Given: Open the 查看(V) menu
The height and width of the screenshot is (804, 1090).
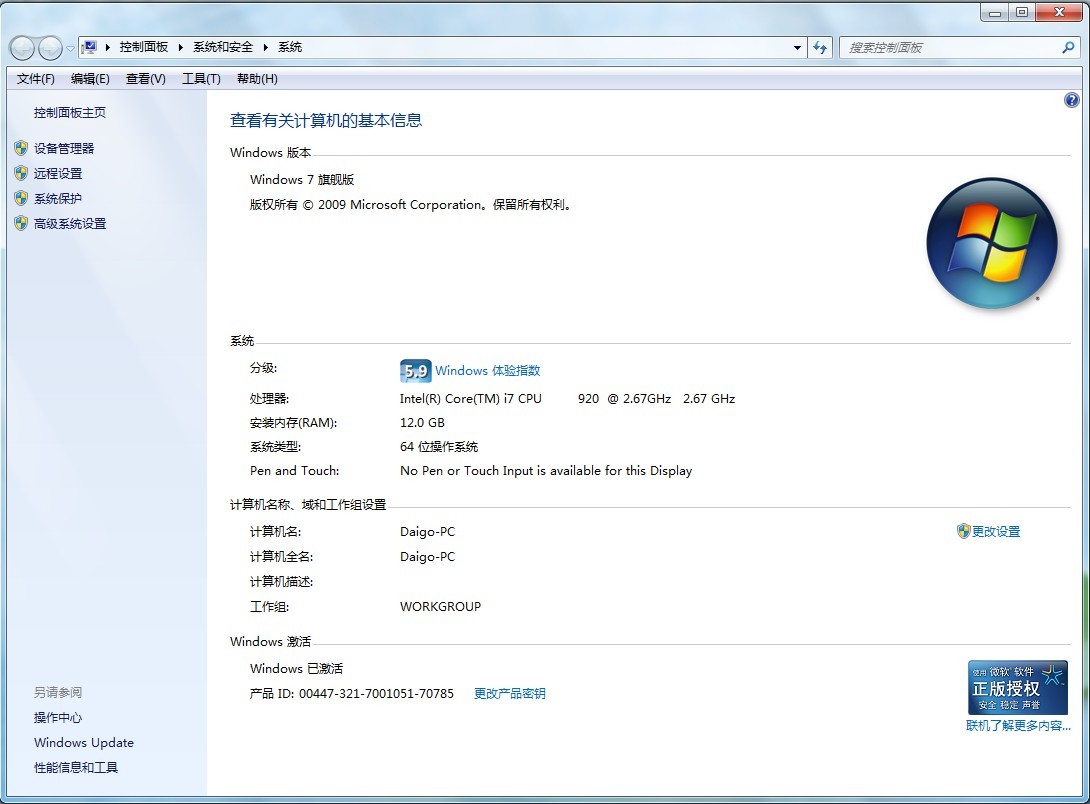Looking at the screenshot, I should [x=145, y=79].
